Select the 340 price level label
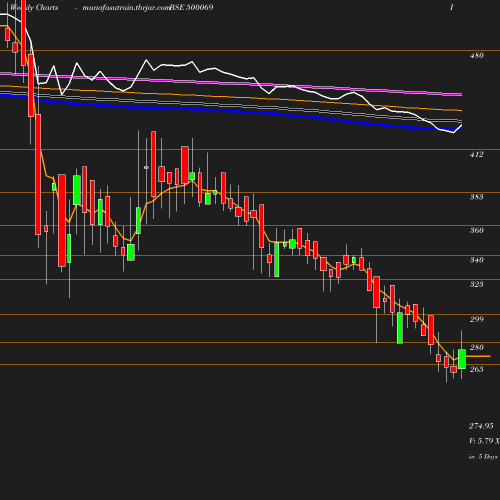 coord(476,260)
